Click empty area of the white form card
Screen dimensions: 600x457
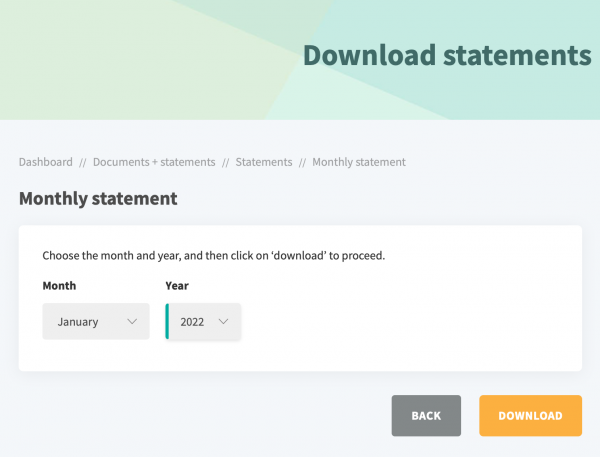pos(420,320)
